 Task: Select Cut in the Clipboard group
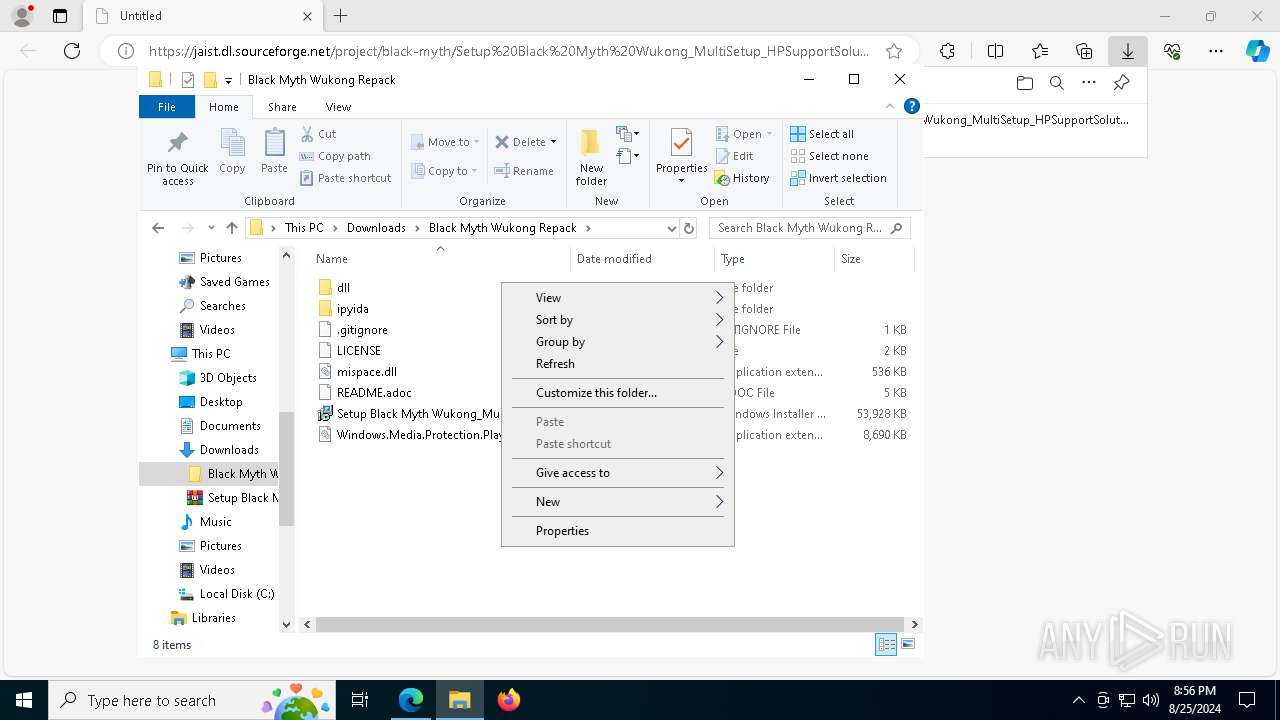click(319, 134)
